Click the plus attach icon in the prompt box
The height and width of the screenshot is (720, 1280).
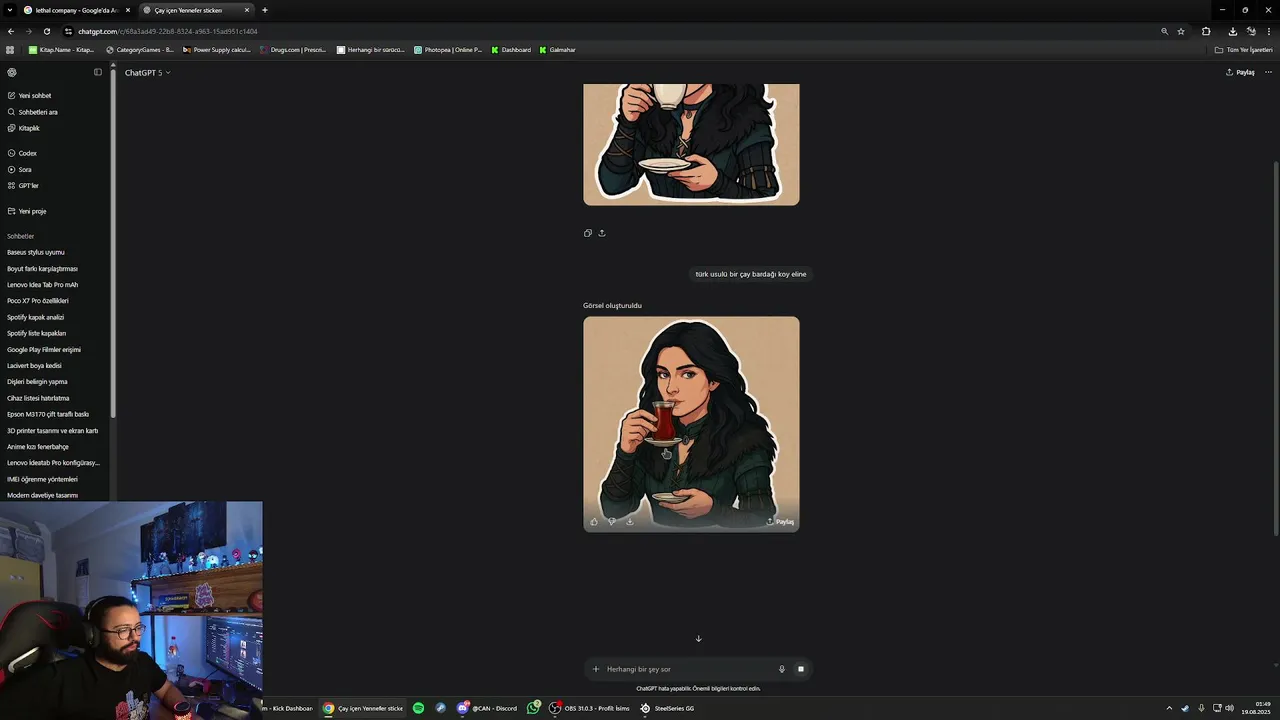point(596,669)
